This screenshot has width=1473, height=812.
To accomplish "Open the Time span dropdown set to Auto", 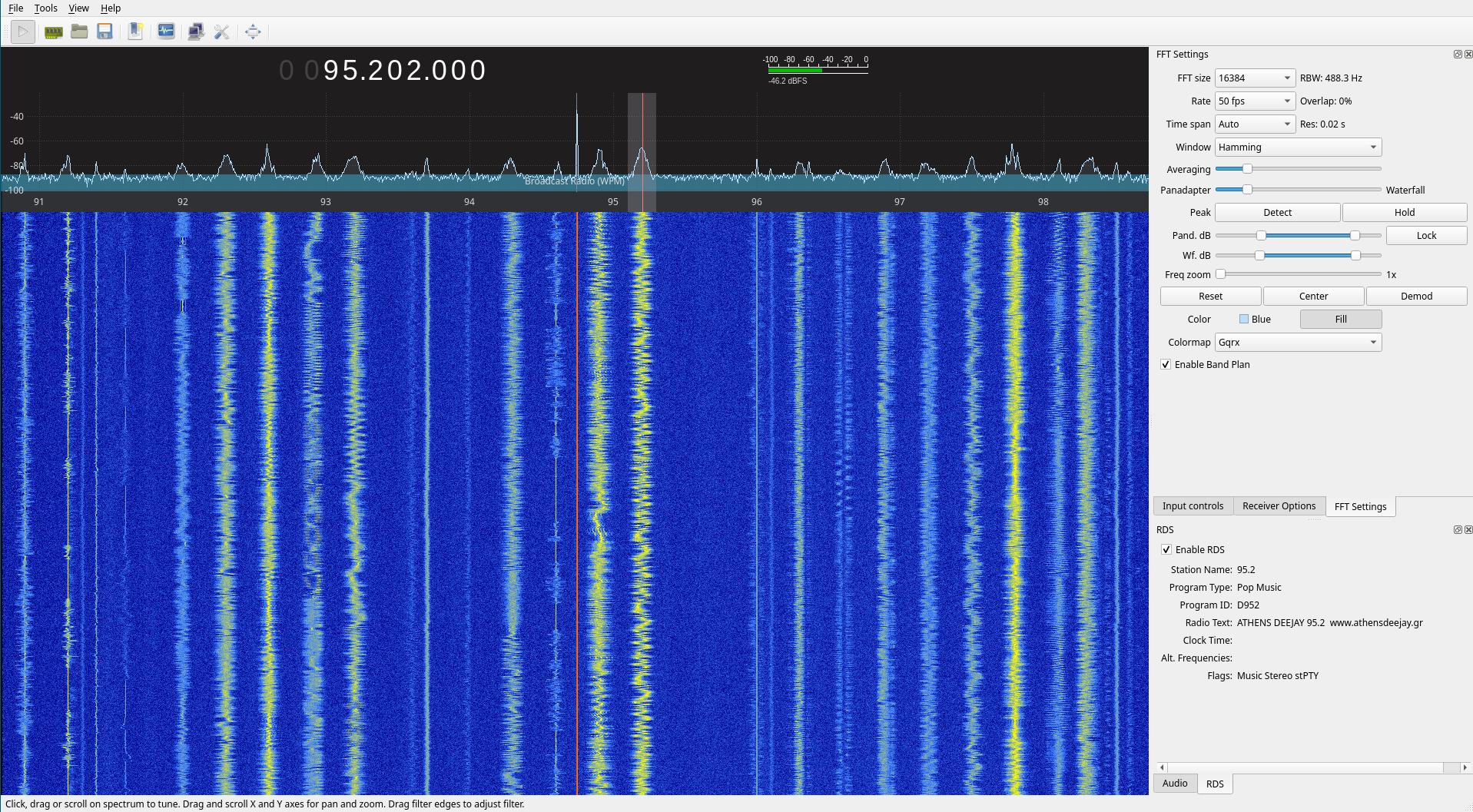I will pyautogui.click(x=1255, y=124).
